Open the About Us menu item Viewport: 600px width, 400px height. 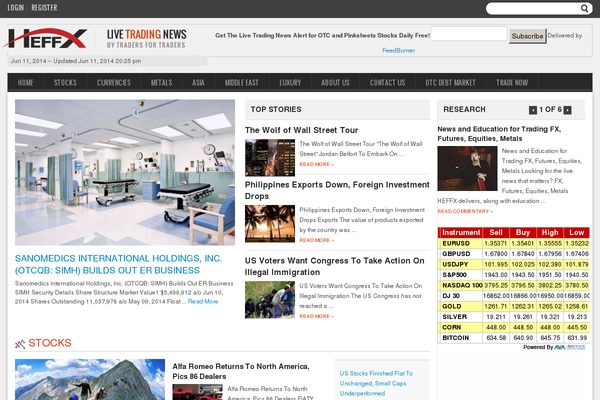335,83
